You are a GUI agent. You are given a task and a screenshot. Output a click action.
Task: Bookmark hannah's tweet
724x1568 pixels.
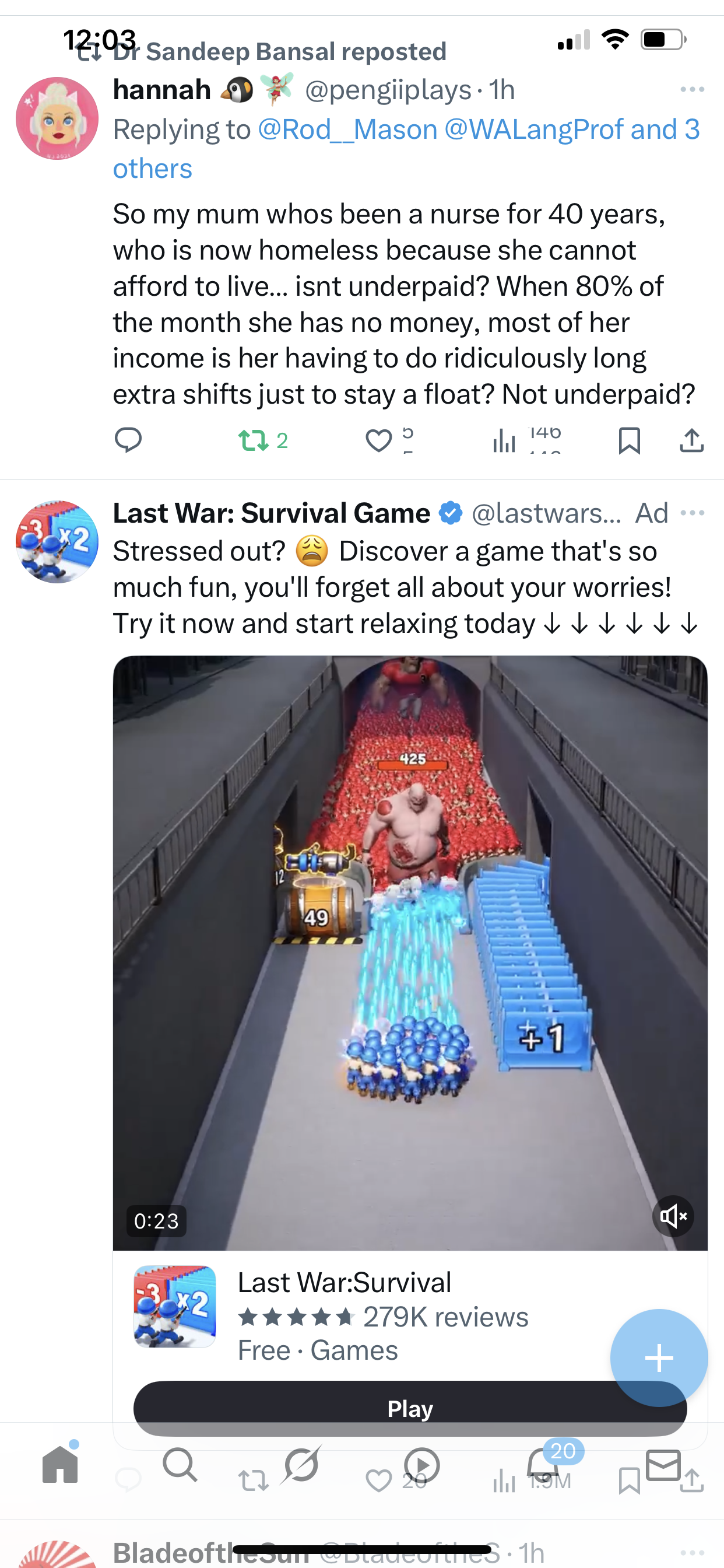[629, 440]
